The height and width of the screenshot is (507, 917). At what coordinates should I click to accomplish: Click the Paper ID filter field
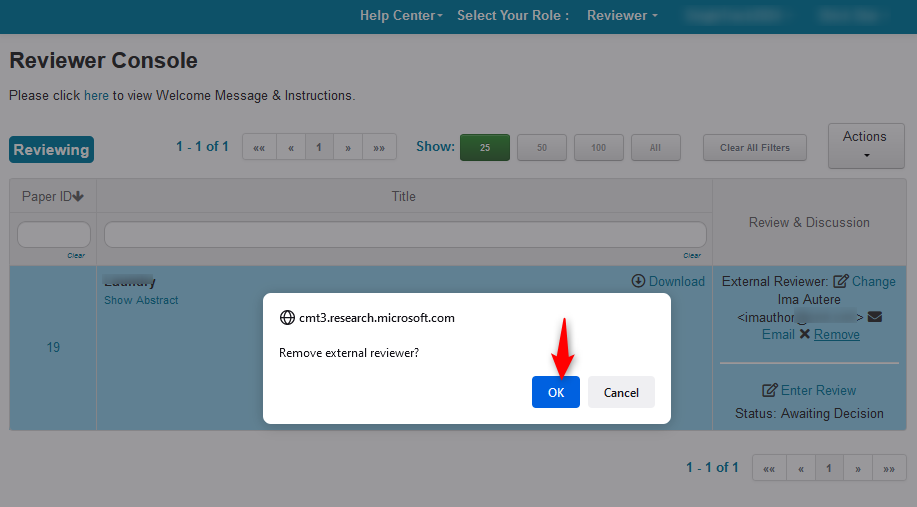[x=54, y=234]
